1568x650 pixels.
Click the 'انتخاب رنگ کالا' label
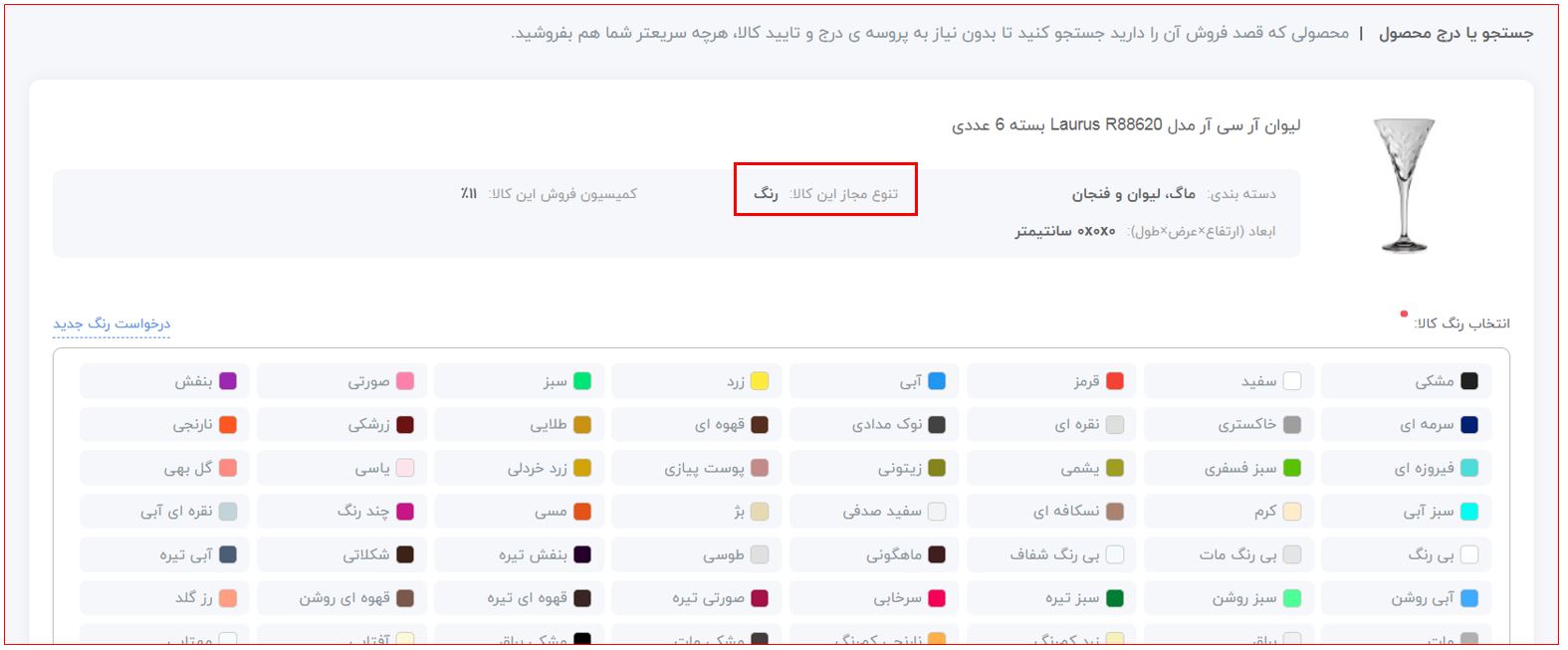(1461, 324)
